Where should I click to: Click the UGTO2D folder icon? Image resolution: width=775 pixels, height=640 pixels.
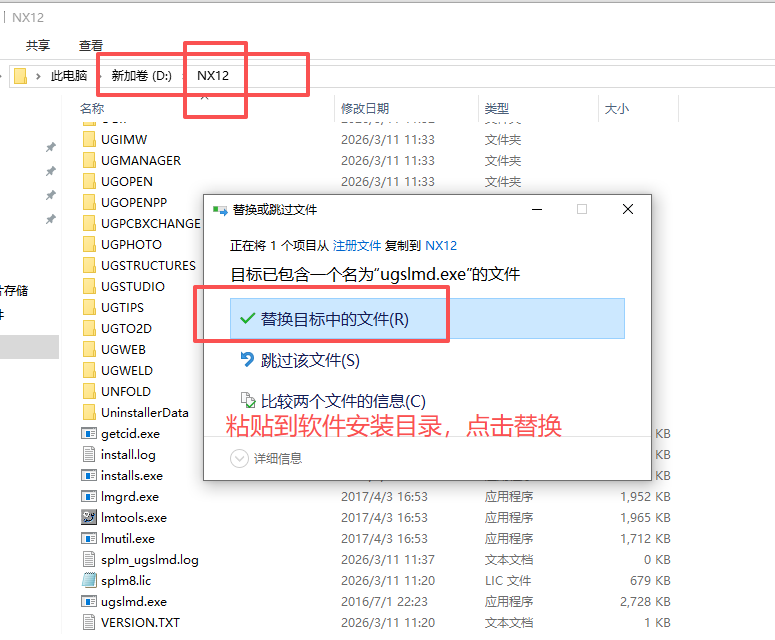point(89,329)
